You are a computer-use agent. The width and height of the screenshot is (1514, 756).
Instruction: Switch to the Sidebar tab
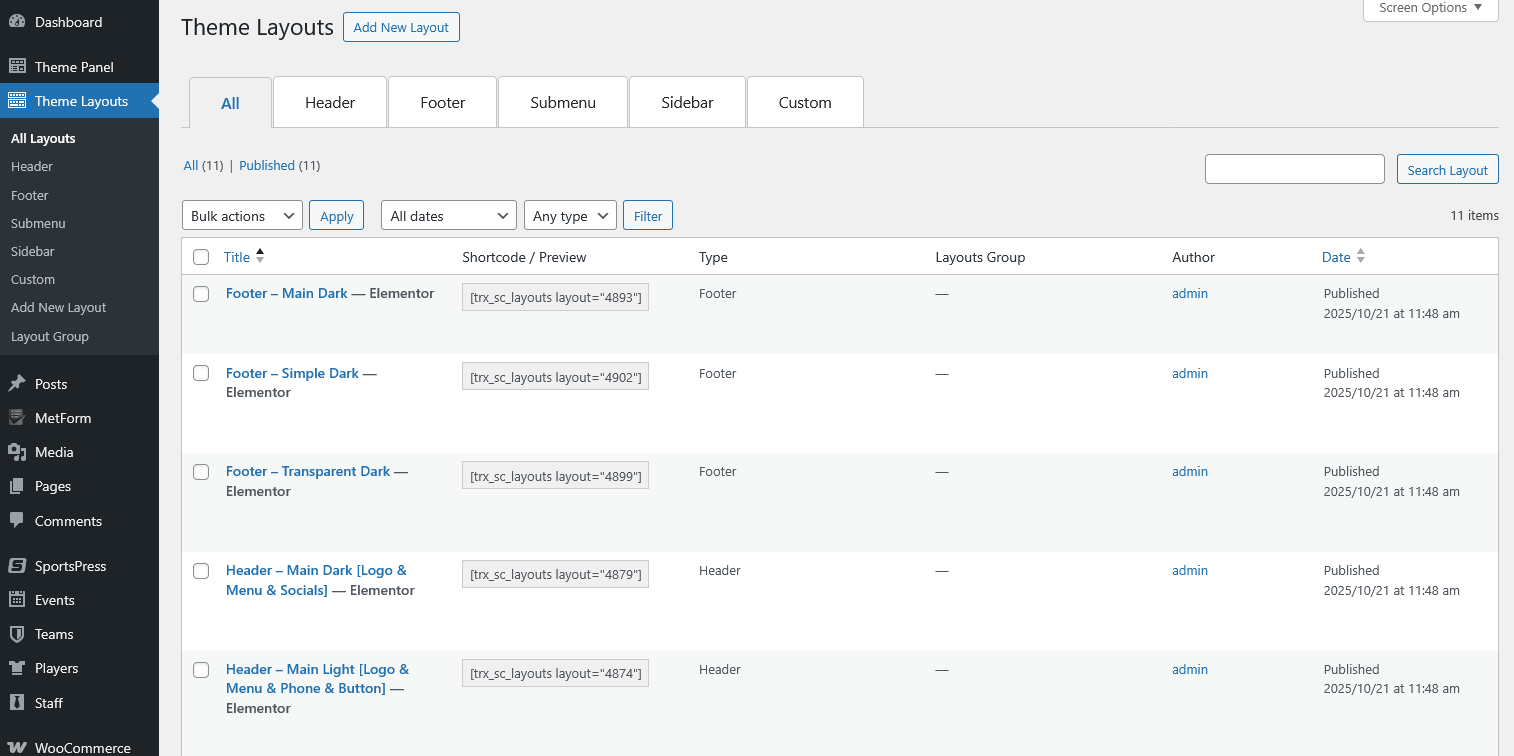687,103
